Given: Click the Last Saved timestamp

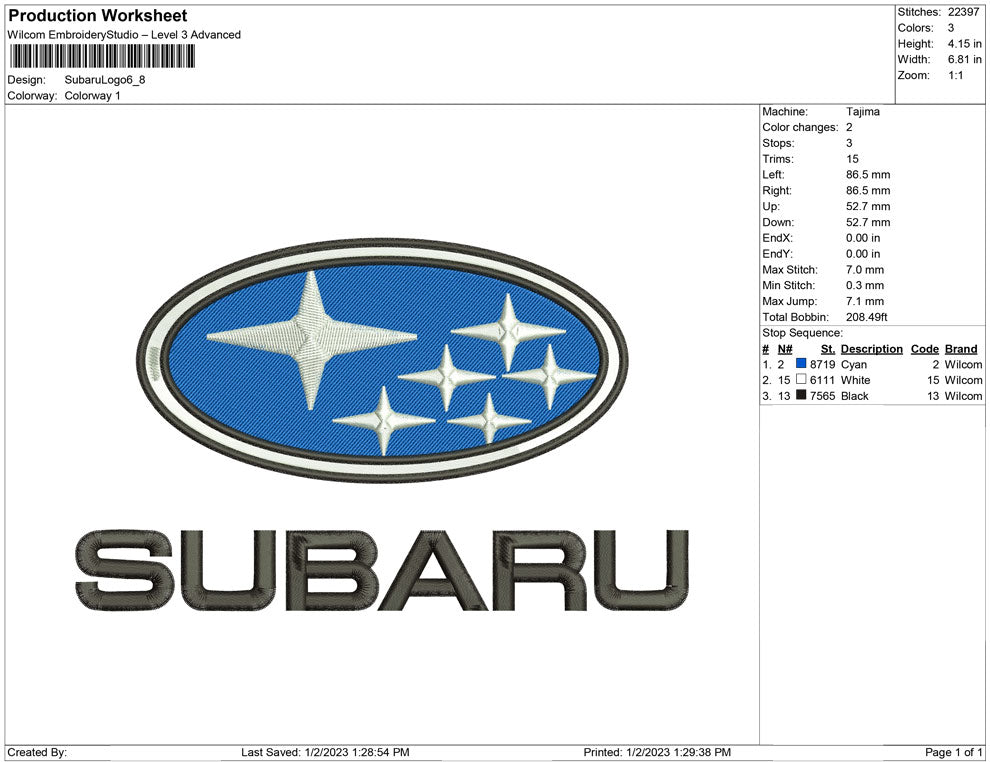Looking at the screenshot, I should coord(325,752).
